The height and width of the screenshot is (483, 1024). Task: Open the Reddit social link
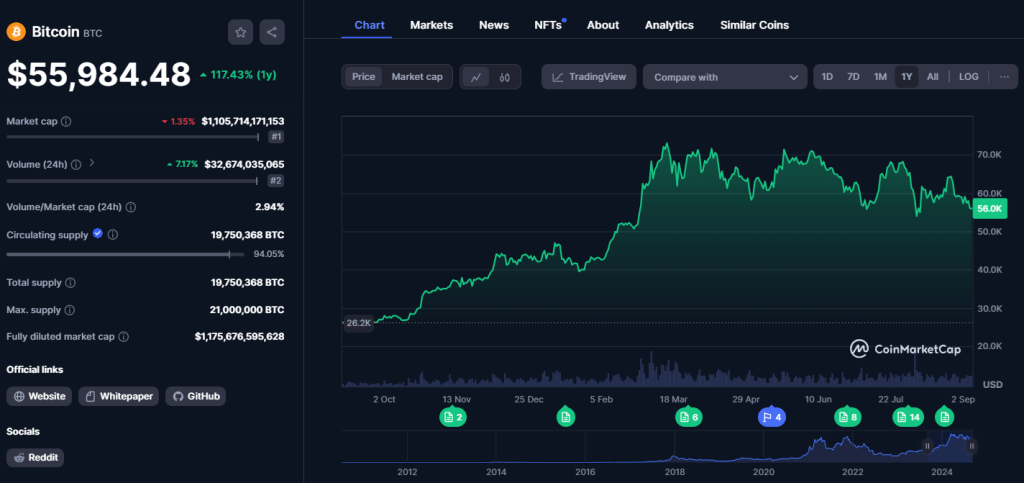pos(35,458)
